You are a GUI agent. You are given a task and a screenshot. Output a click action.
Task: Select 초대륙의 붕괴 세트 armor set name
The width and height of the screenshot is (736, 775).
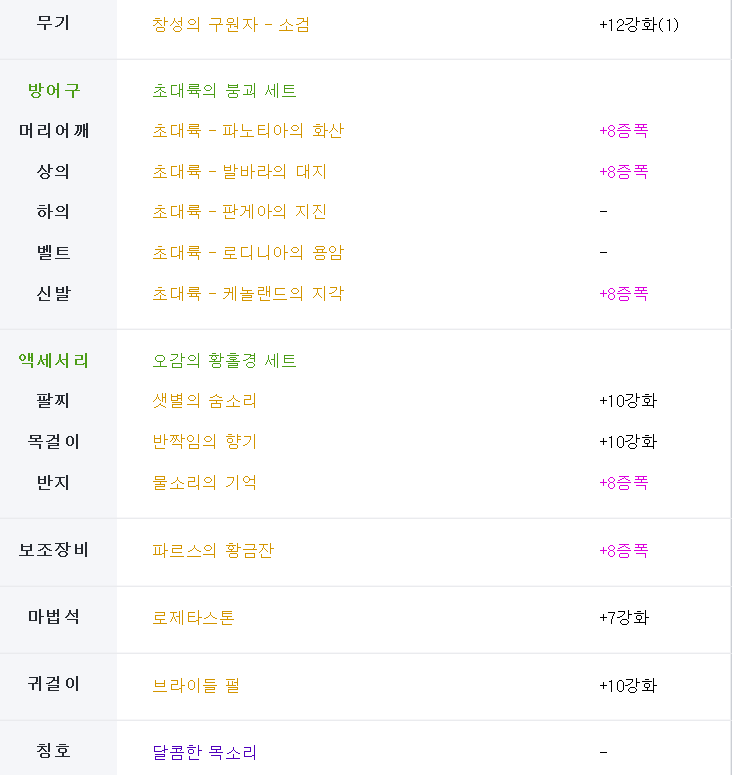point(224,90)
